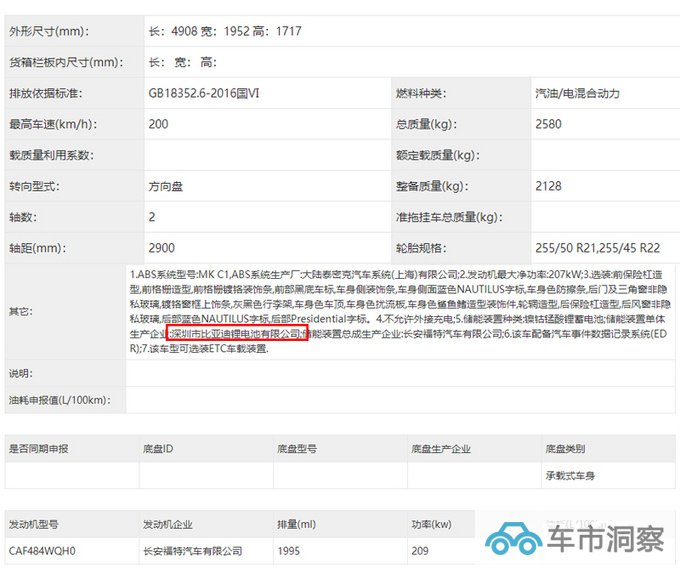This screenshot has width=680, height=573.
Task: Click the 总质量(kg) label
Action: click(x=426, y=124)
